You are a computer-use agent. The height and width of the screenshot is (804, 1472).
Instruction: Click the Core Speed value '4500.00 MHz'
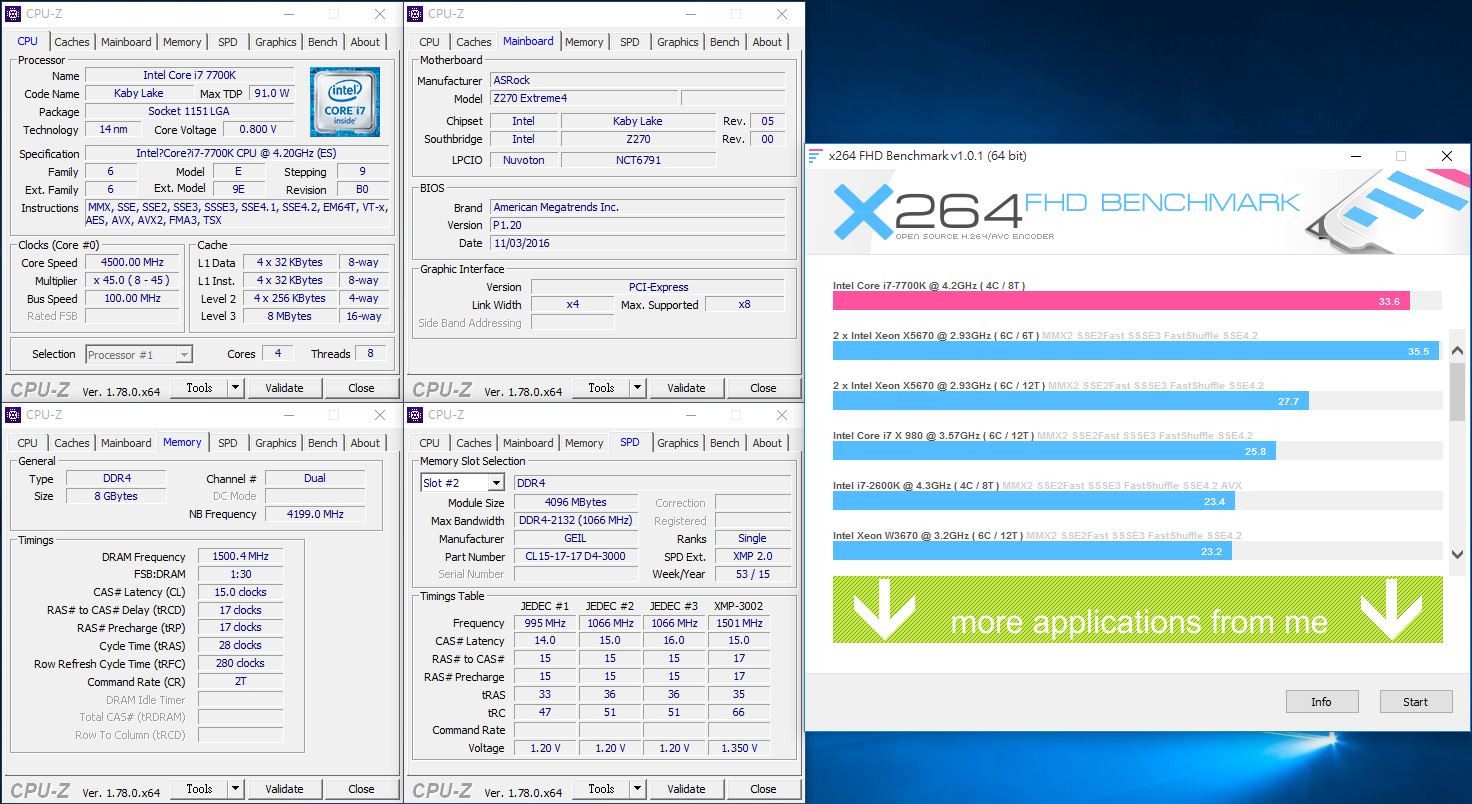click(x=133, y=263)
